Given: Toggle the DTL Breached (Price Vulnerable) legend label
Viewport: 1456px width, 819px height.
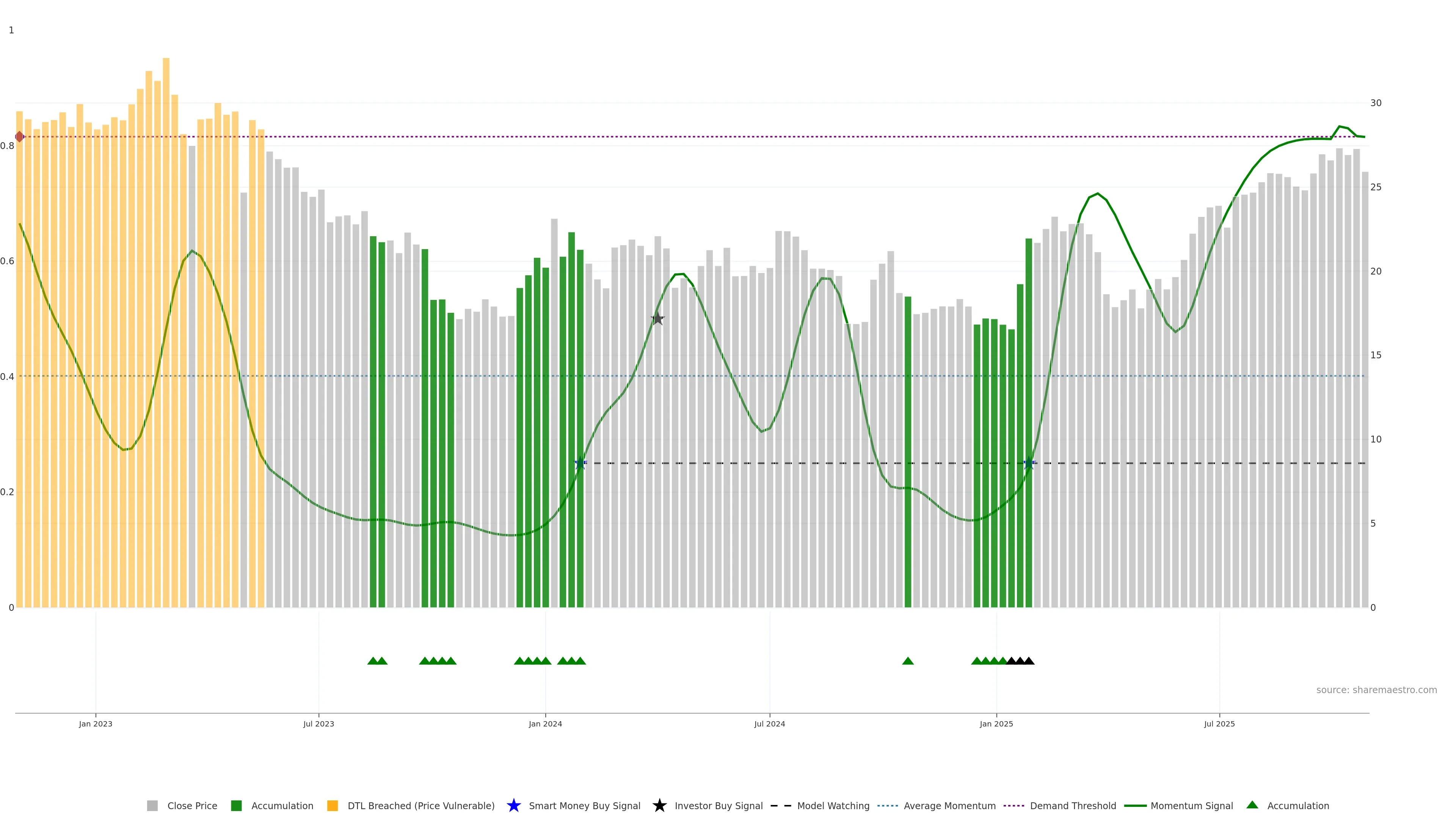Looking at the screenshot, I should [420, 806].
